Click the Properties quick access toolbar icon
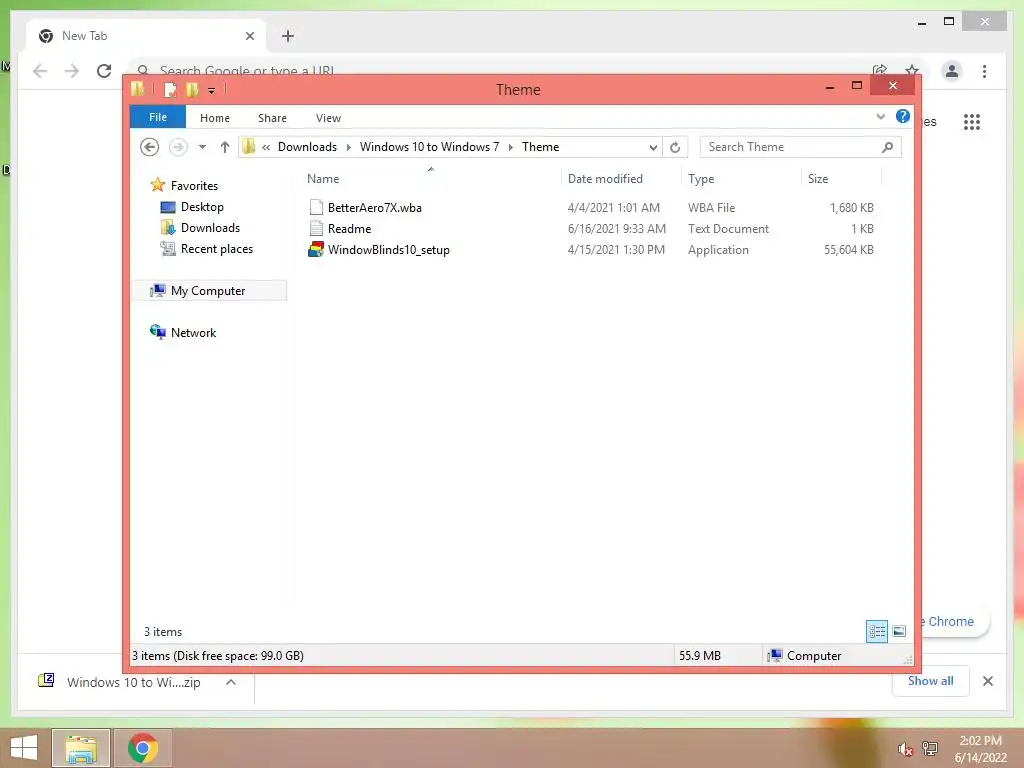 [x=170, y=89]
